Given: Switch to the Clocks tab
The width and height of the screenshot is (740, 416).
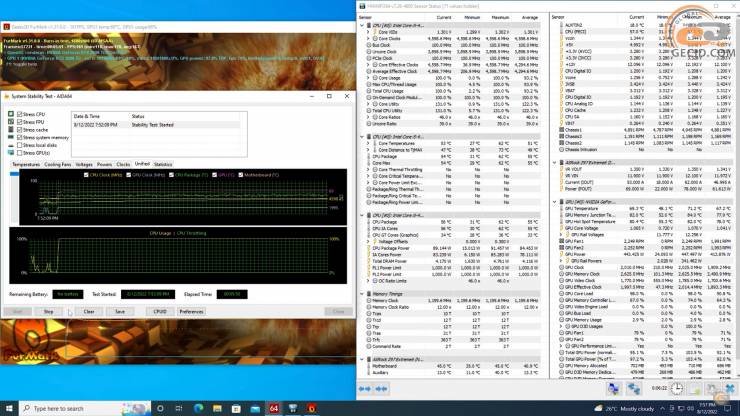Looking at the screenshot, I should tap(123, 164).
